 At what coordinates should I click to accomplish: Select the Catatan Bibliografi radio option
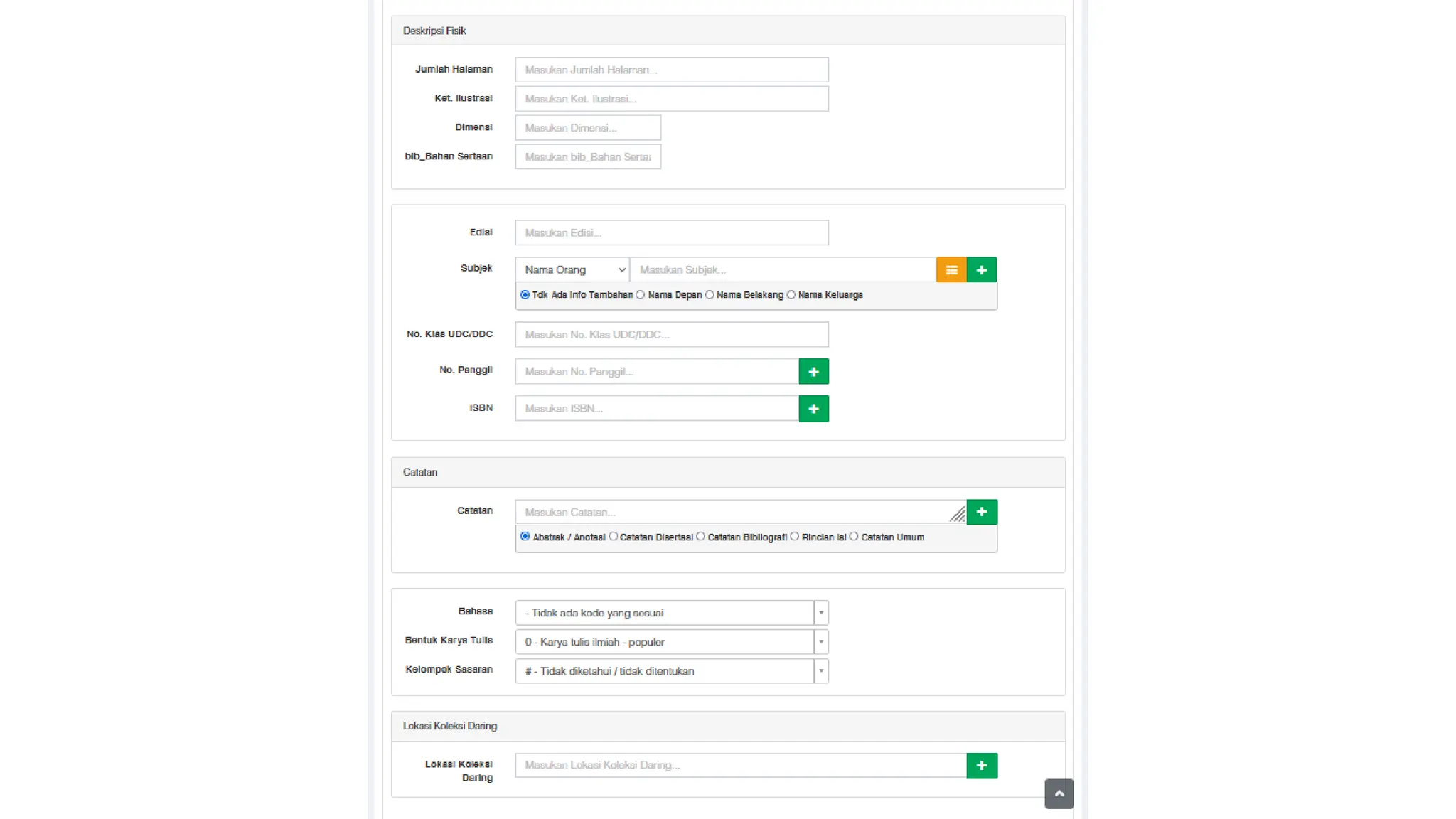coord(700,537)
